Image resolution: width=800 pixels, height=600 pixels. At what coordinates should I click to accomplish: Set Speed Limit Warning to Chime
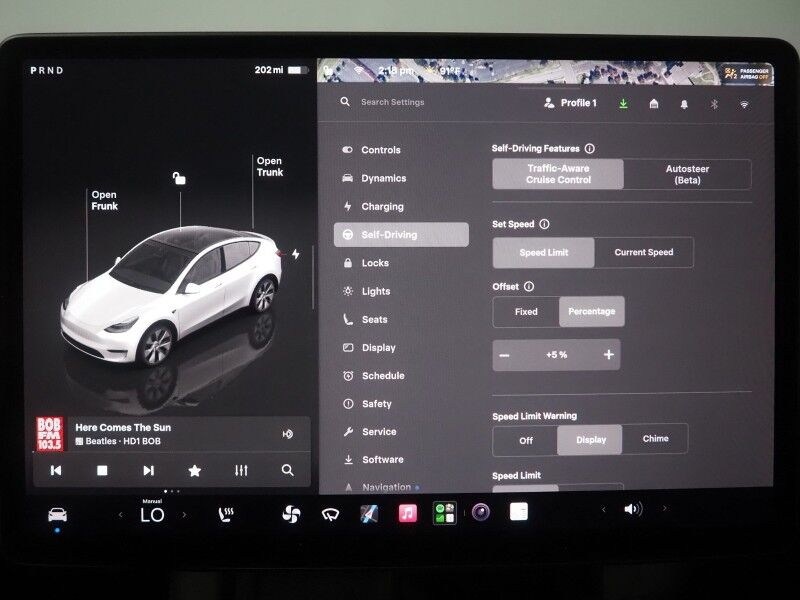(656, 439)
